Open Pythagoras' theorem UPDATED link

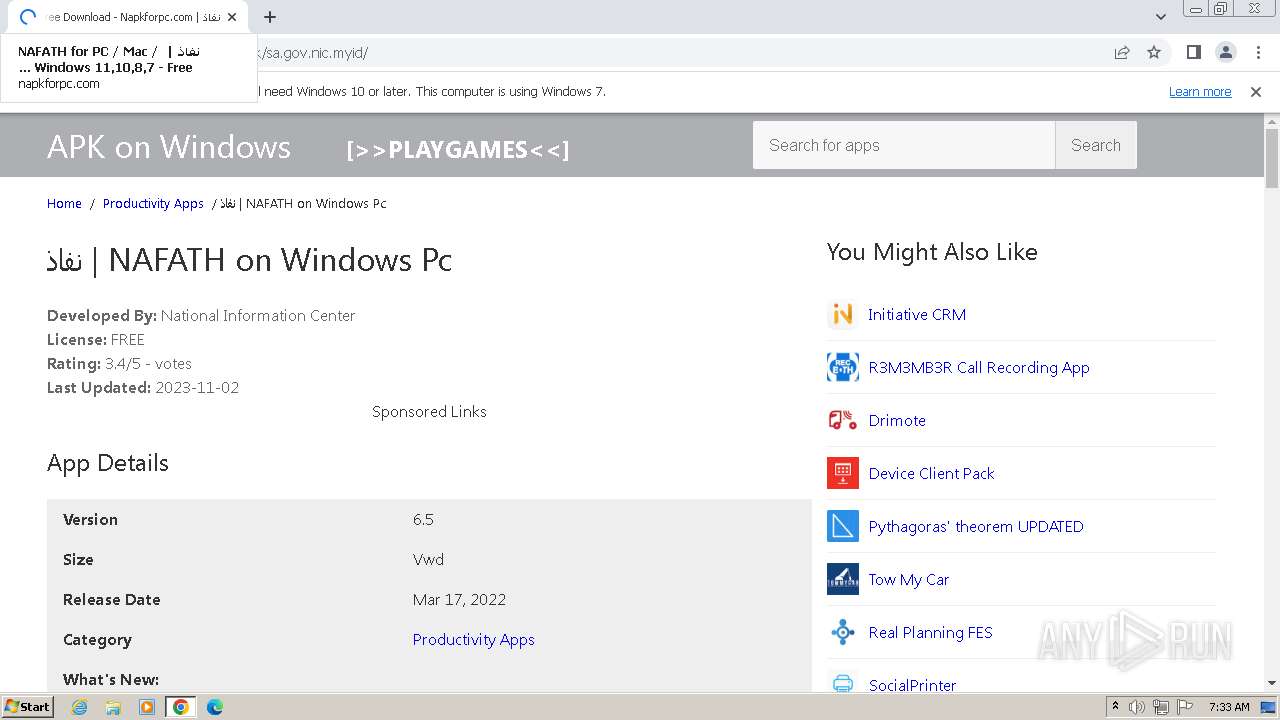coord(976,526)
